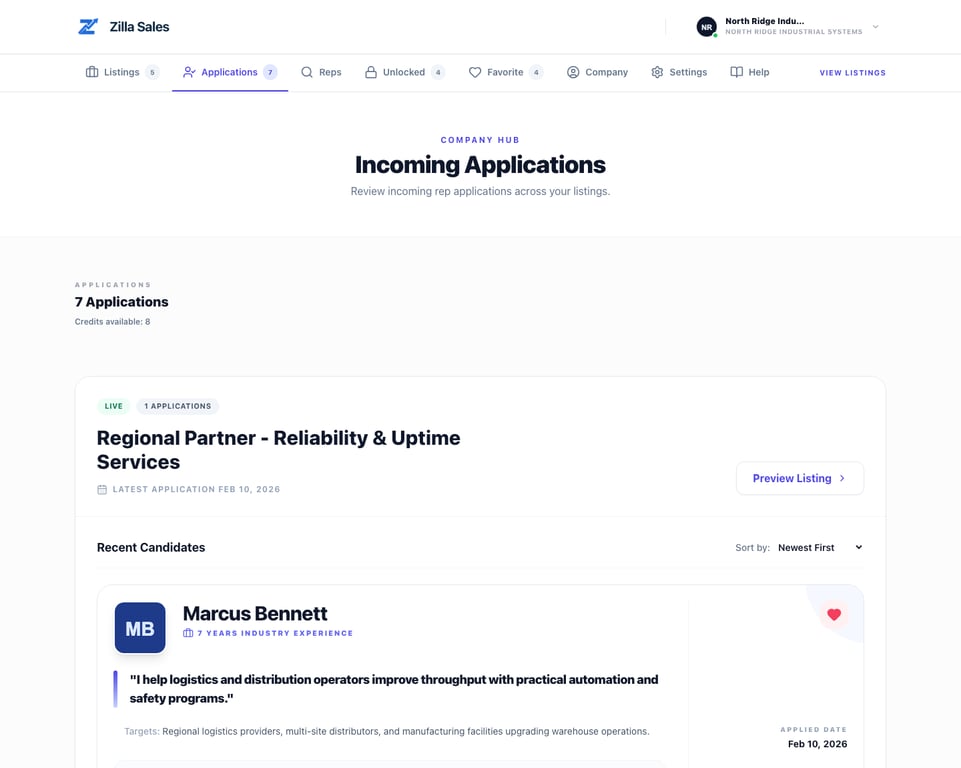Screen dimensions: 961x768
Task: Open Marcus Bennett's candidate name
Action: point(255,614)
